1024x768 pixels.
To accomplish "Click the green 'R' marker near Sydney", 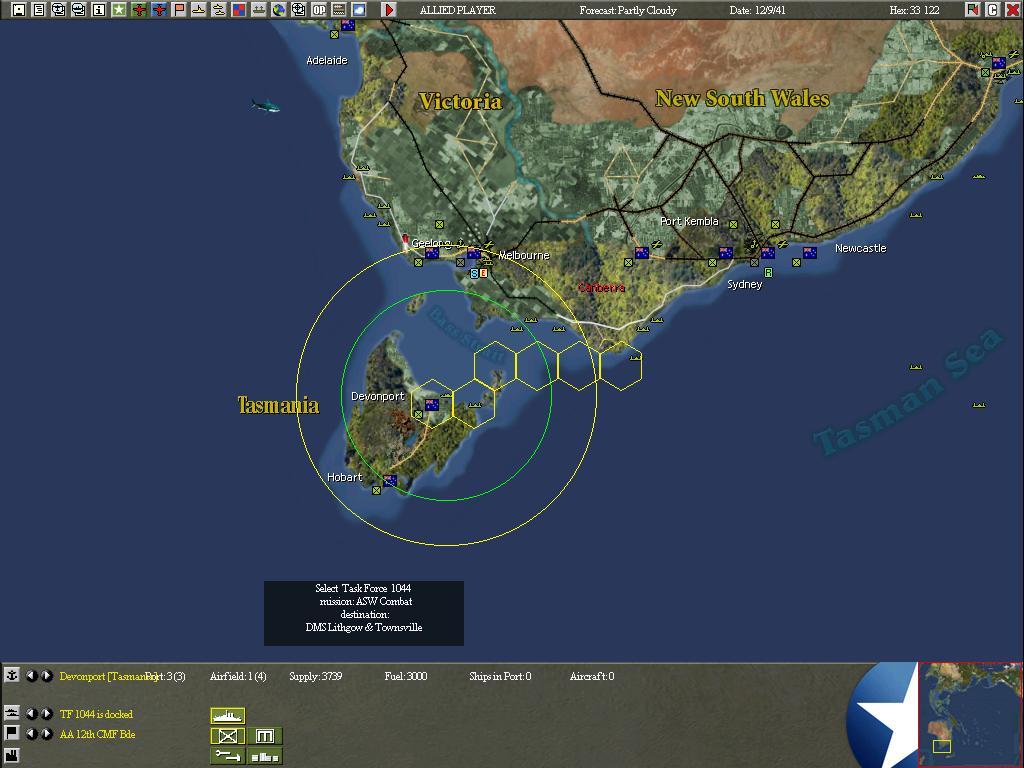I will point(768,272).
